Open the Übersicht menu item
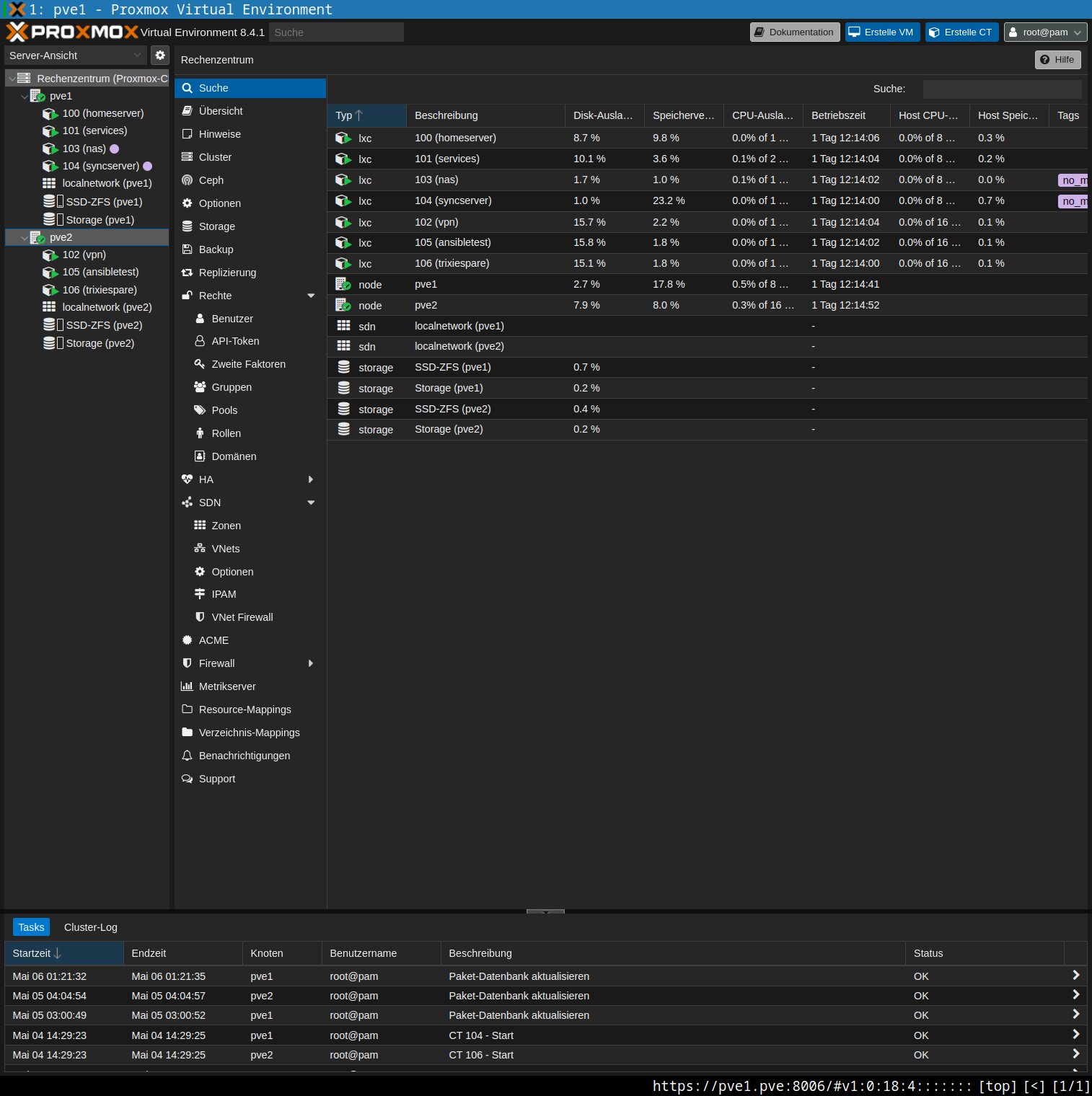Viewport: 1092px width, 1096px height. click(250, 111)
